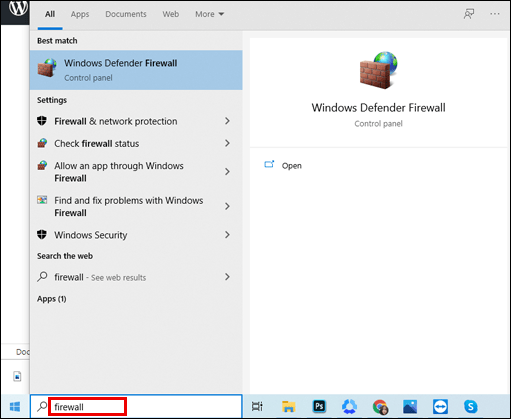Launch File Explorer from taskbar

(288, 407)
